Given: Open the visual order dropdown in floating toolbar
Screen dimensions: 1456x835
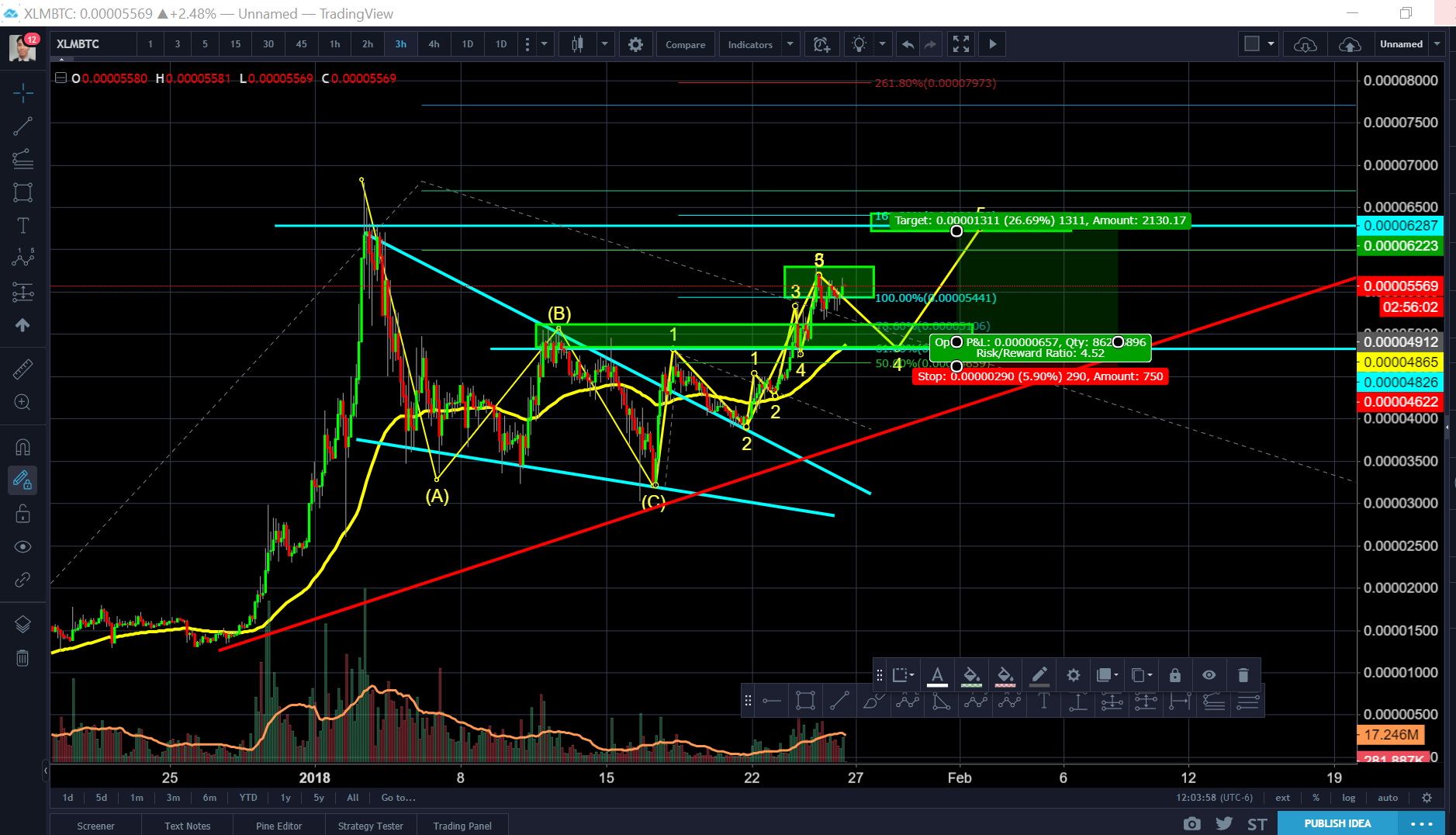Looking at the screenshot, I should pos(1108,675).
